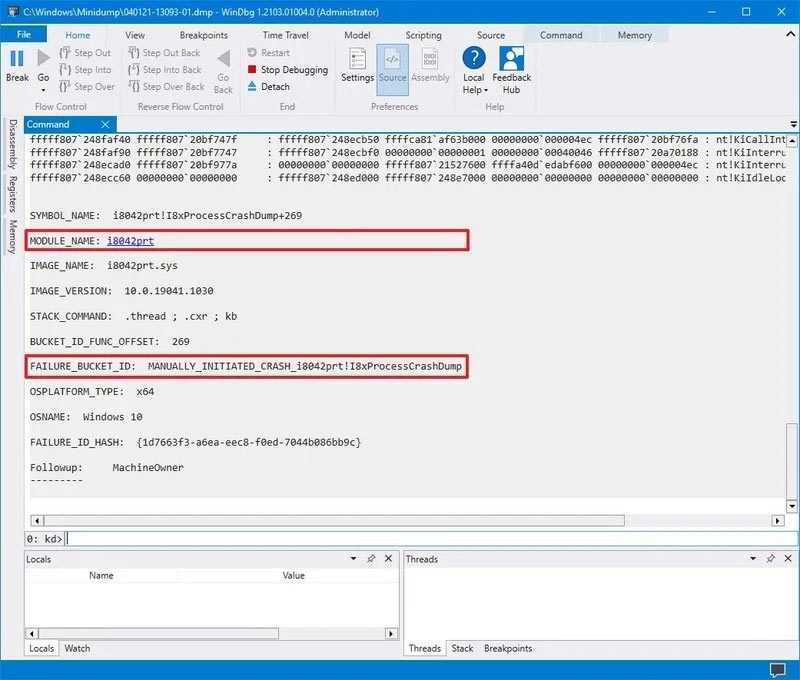Open Local Help question mark
This screenshot has width=800, height=680.
click(x=474, y=58)
